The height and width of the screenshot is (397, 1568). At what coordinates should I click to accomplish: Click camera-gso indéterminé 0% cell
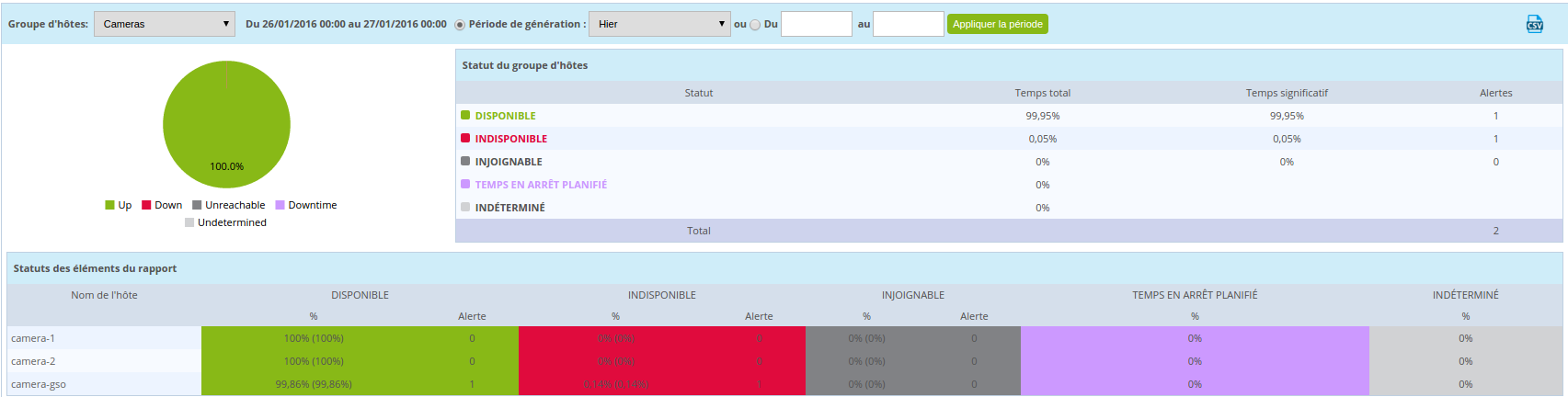pos(1465,384)
